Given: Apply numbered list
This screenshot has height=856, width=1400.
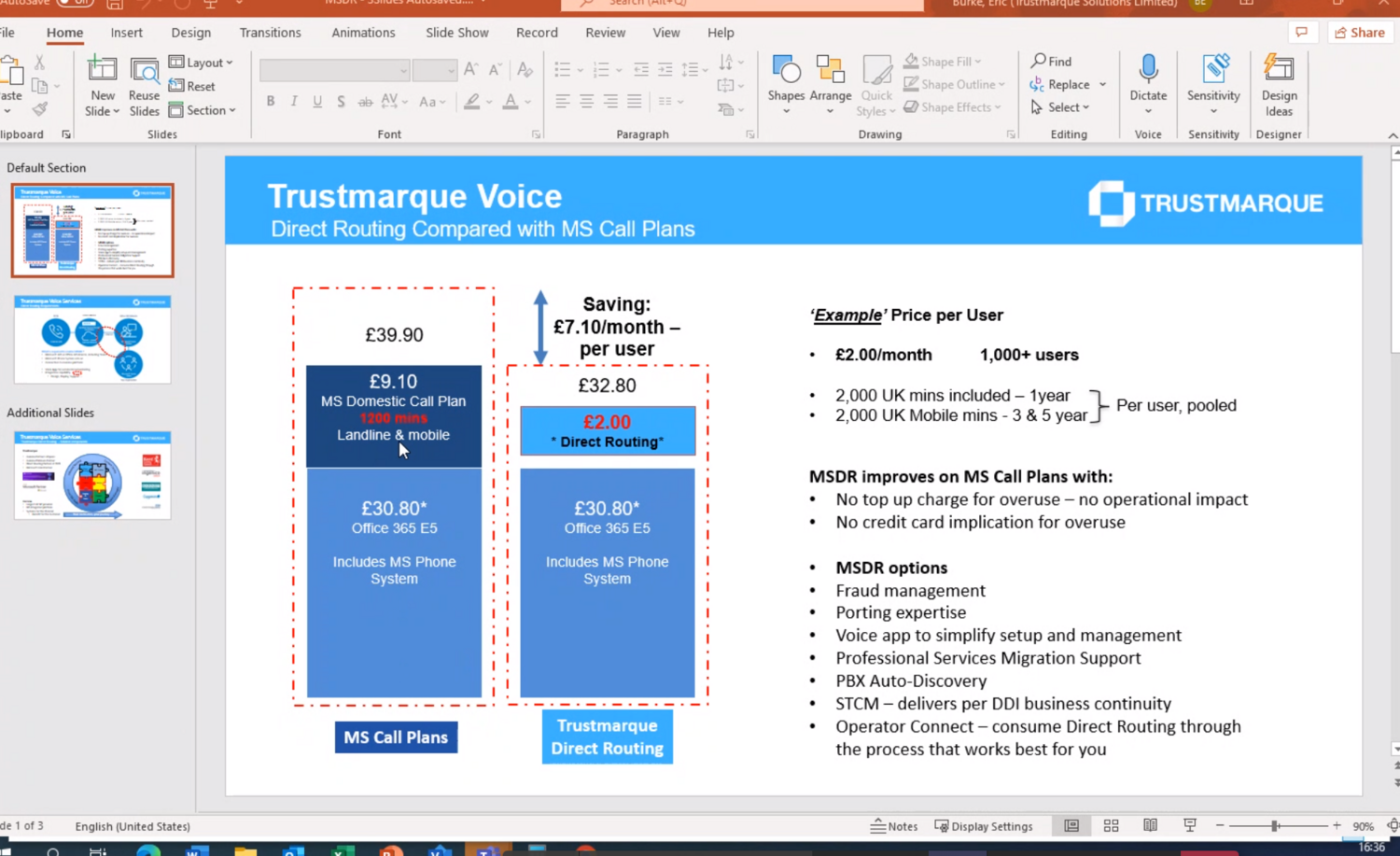Looking at the screenshot, I should (601, 70).
